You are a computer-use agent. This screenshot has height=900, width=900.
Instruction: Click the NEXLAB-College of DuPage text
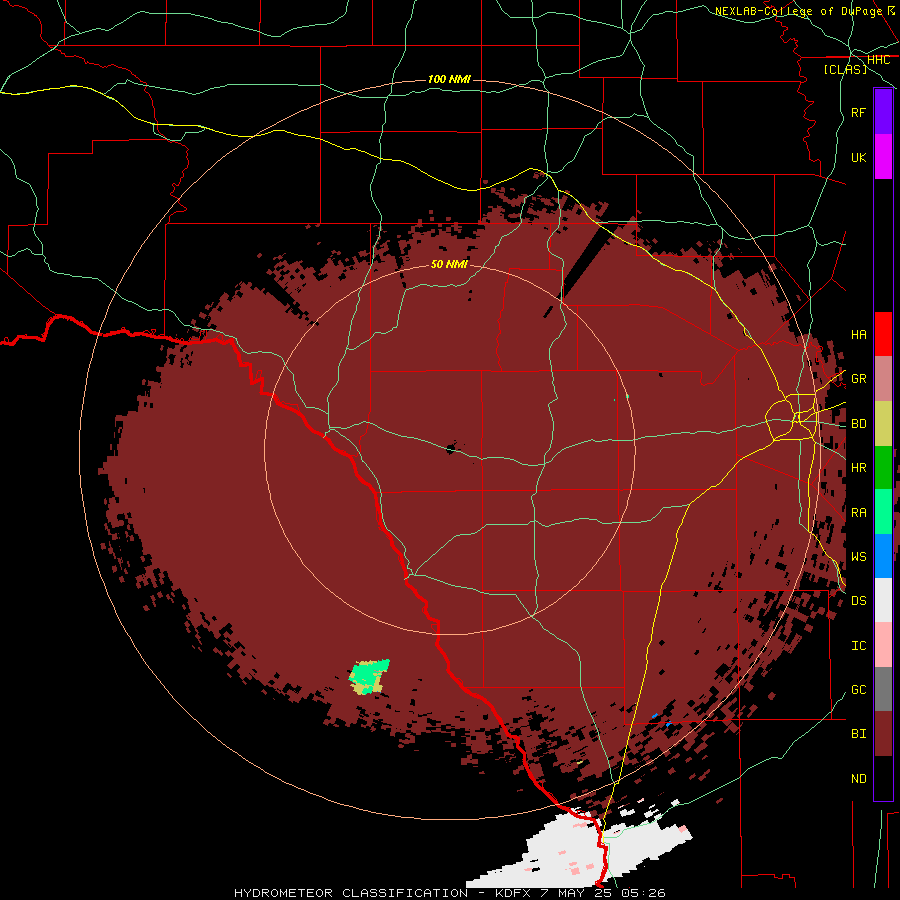(798, 11)
